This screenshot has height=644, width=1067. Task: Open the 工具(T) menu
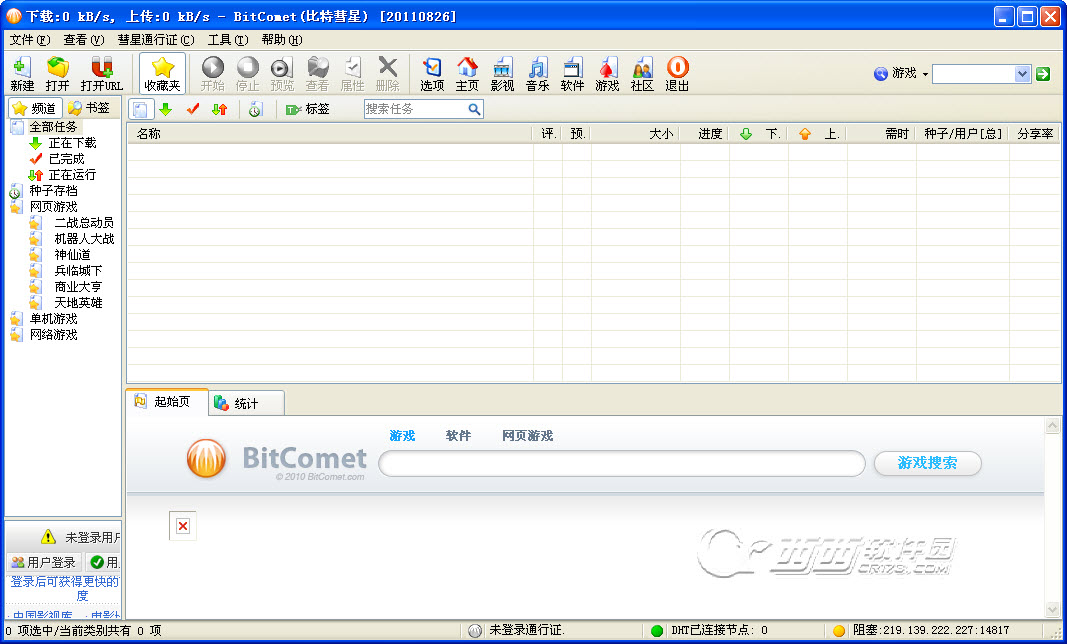pos(228,39)
